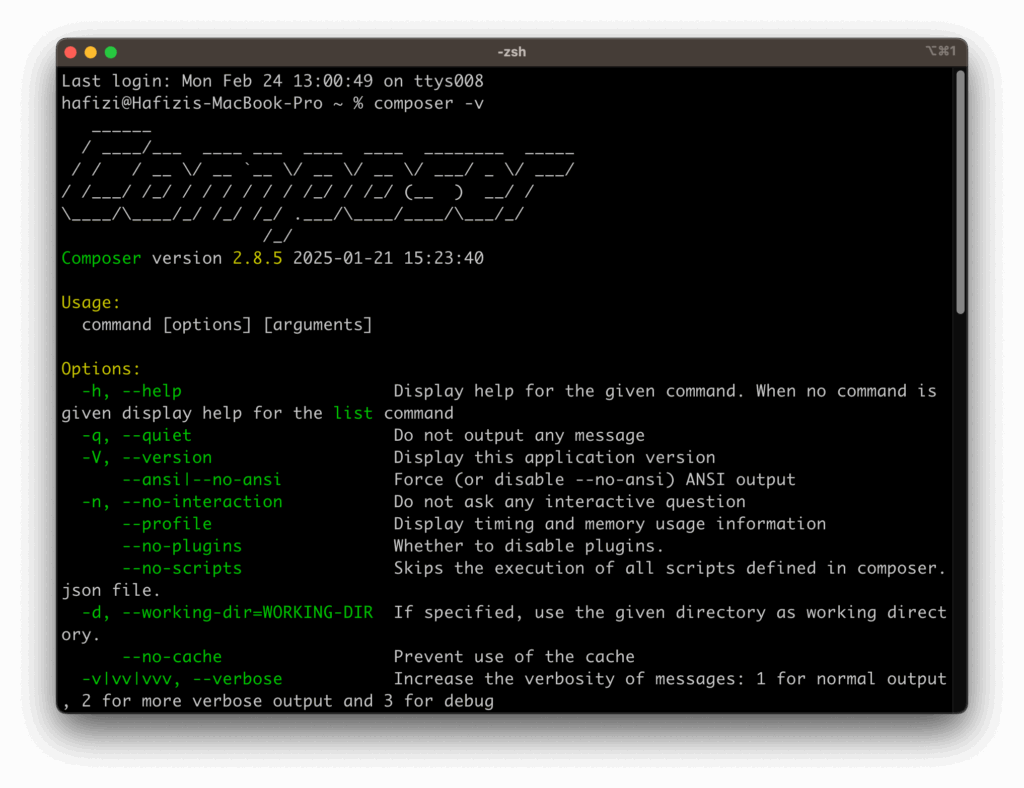Click the terminal vertical scrollbar
The width and height of the screenshot is (1024, 788).
coord(960,193)
